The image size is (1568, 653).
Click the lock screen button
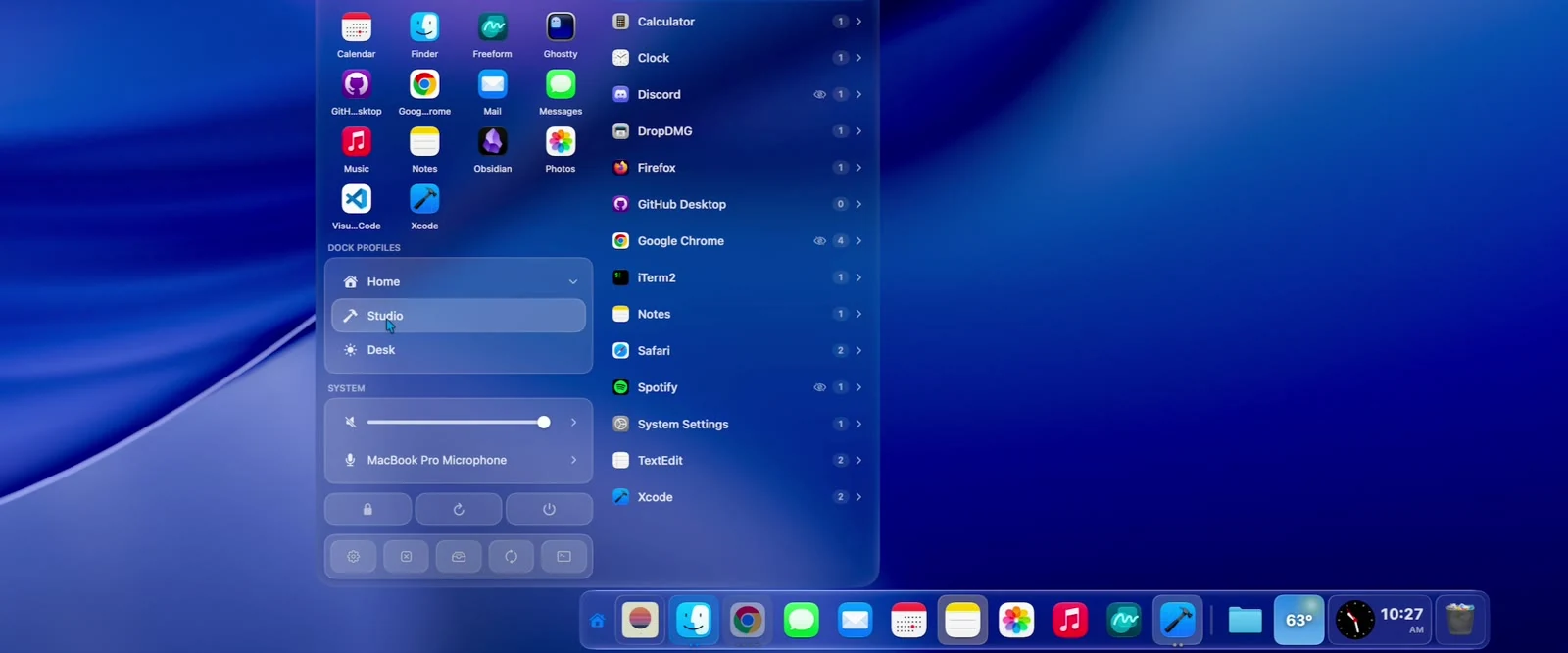coord(367,509)
